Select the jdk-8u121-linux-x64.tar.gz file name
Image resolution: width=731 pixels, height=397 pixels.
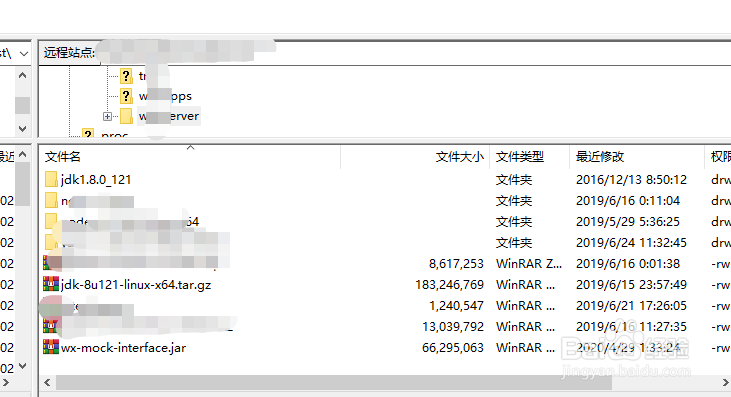pyautogui.click(x=136, y=285)
